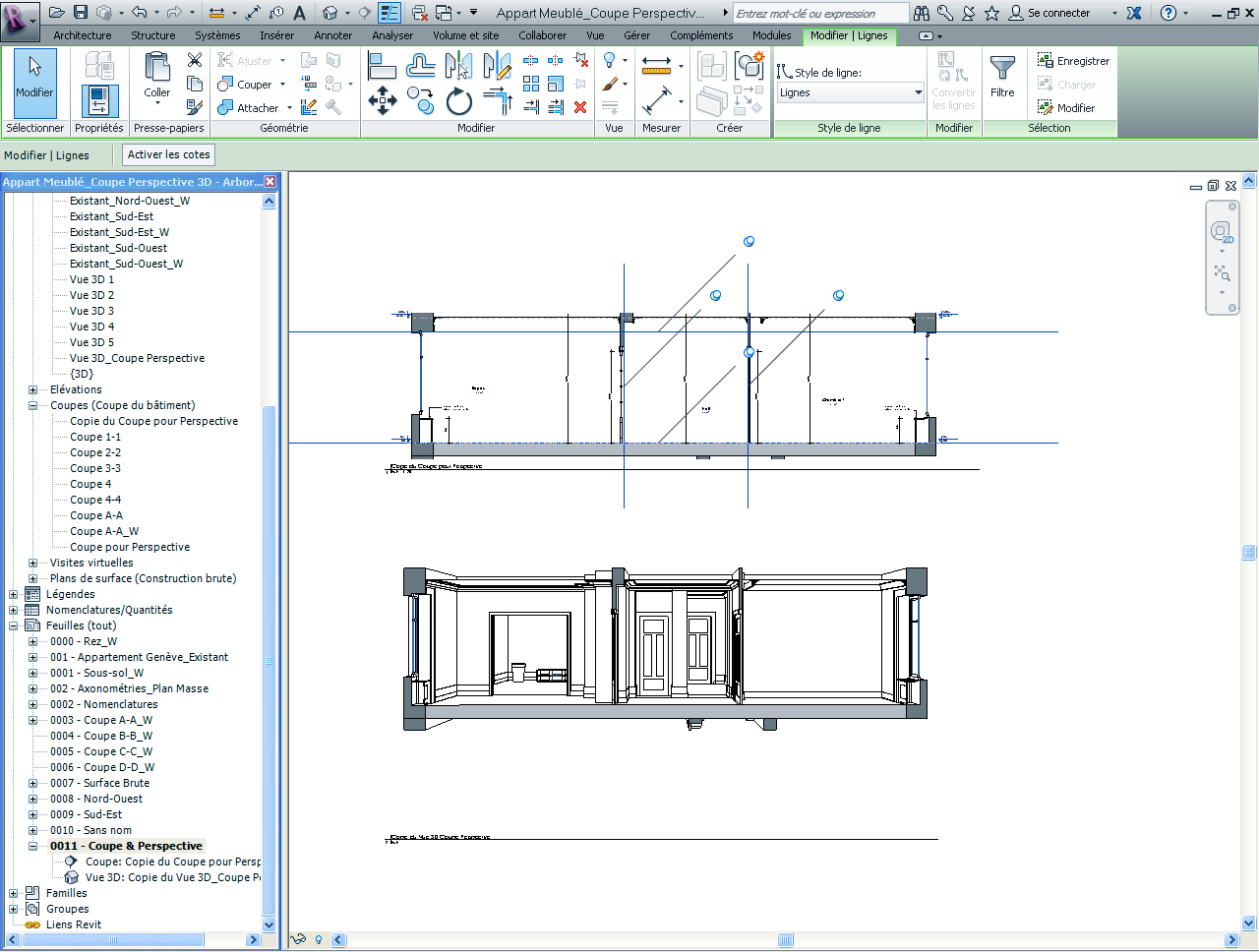The height and width of the screenshot is (952, 1259).
Task: Collapse the Coupes (Coupe du bâtiment) branch
Action: click(32, 405)
